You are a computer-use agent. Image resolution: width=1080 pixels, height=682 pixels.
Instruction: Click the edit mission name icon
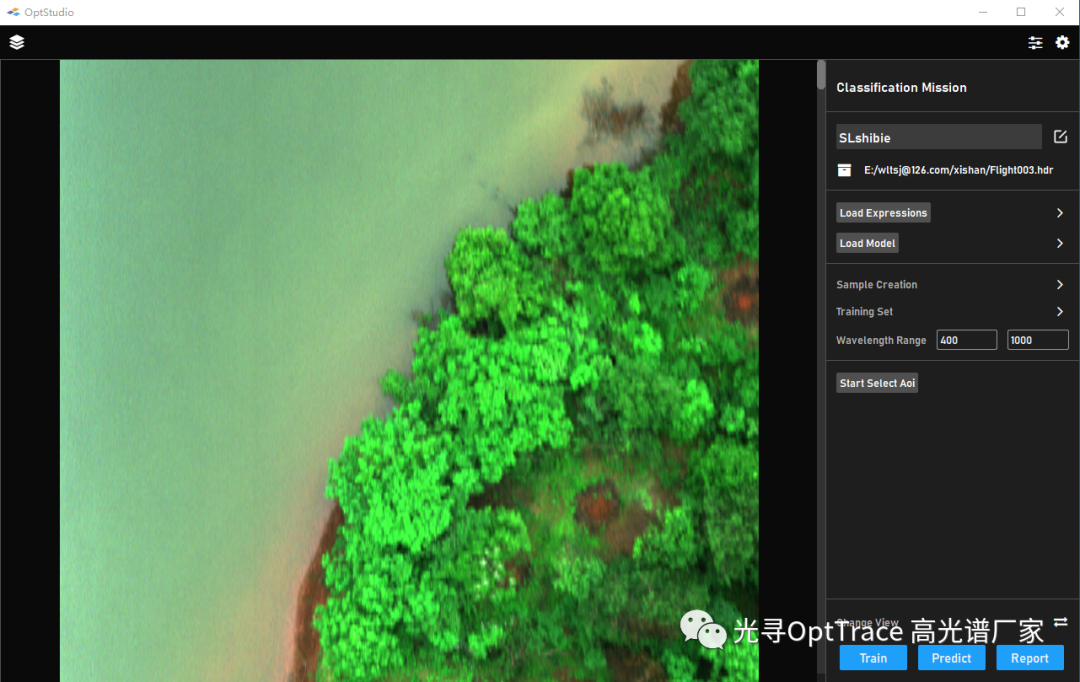[1060, 137]
